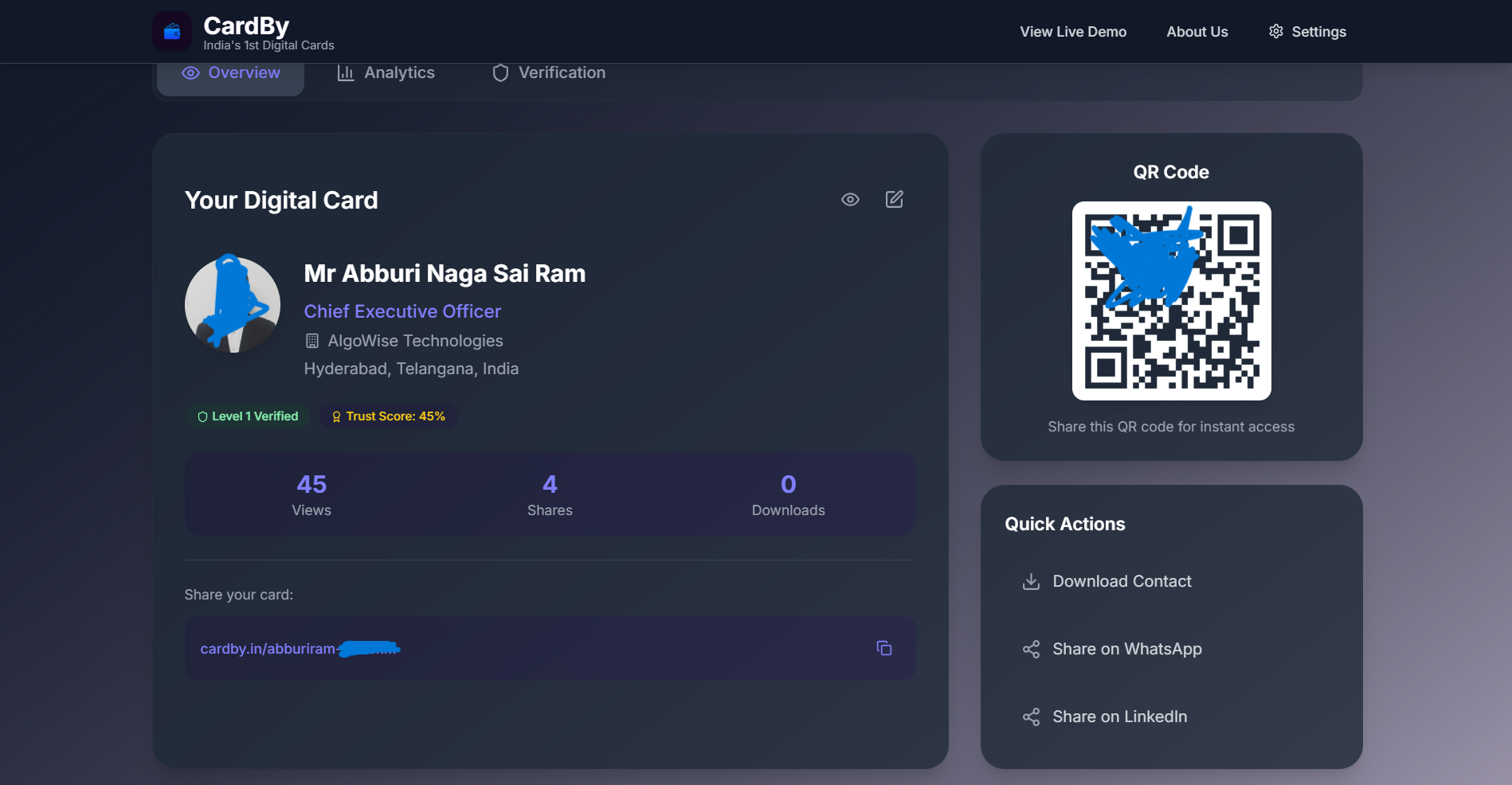Viewport: 1512px width, 785px height.
Task: Click the Trust Score: 45% badge
Action: point(388,416)
